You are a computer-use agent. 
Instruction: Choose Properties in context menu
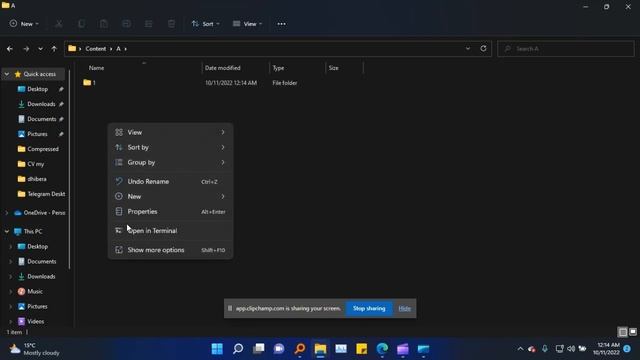(170, 211)
